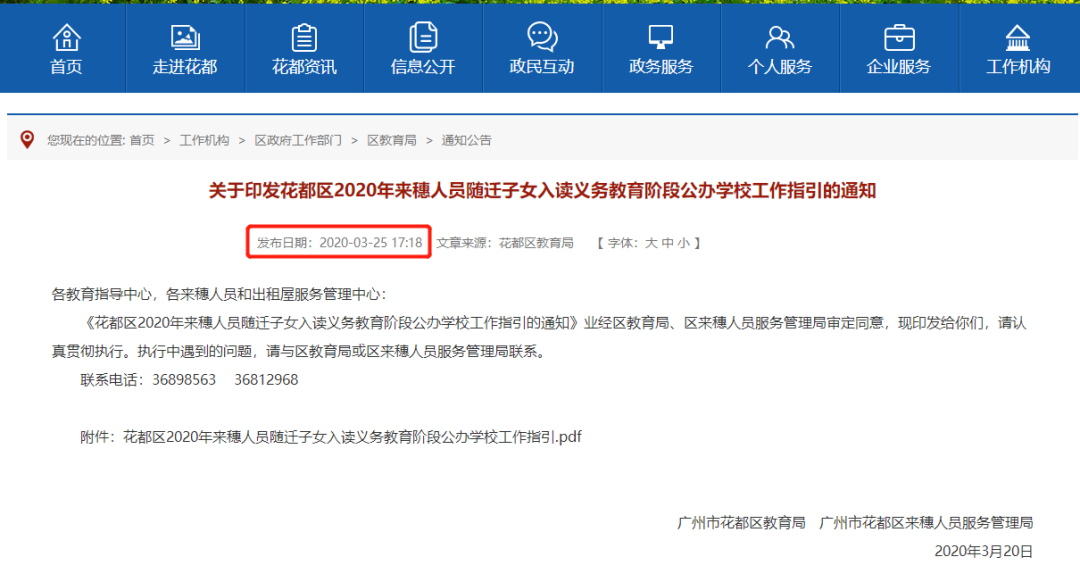Image resolution: width=1080 pixels, height=582 pixels.
Task: Click the salutation line 各教育指导中心
Action: coord(219,295)
